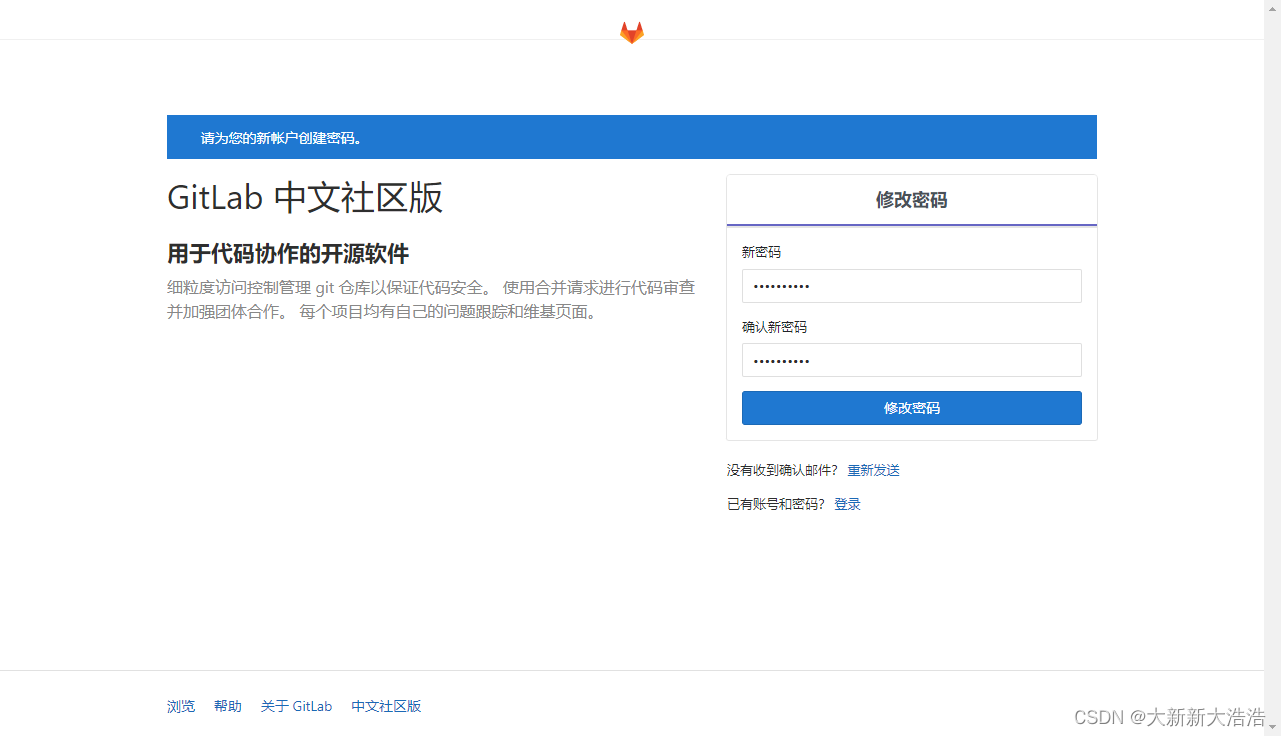The image size is (1281, 736).
Task: Open the 关于 GitLab footer link
Action: point(296,706)
